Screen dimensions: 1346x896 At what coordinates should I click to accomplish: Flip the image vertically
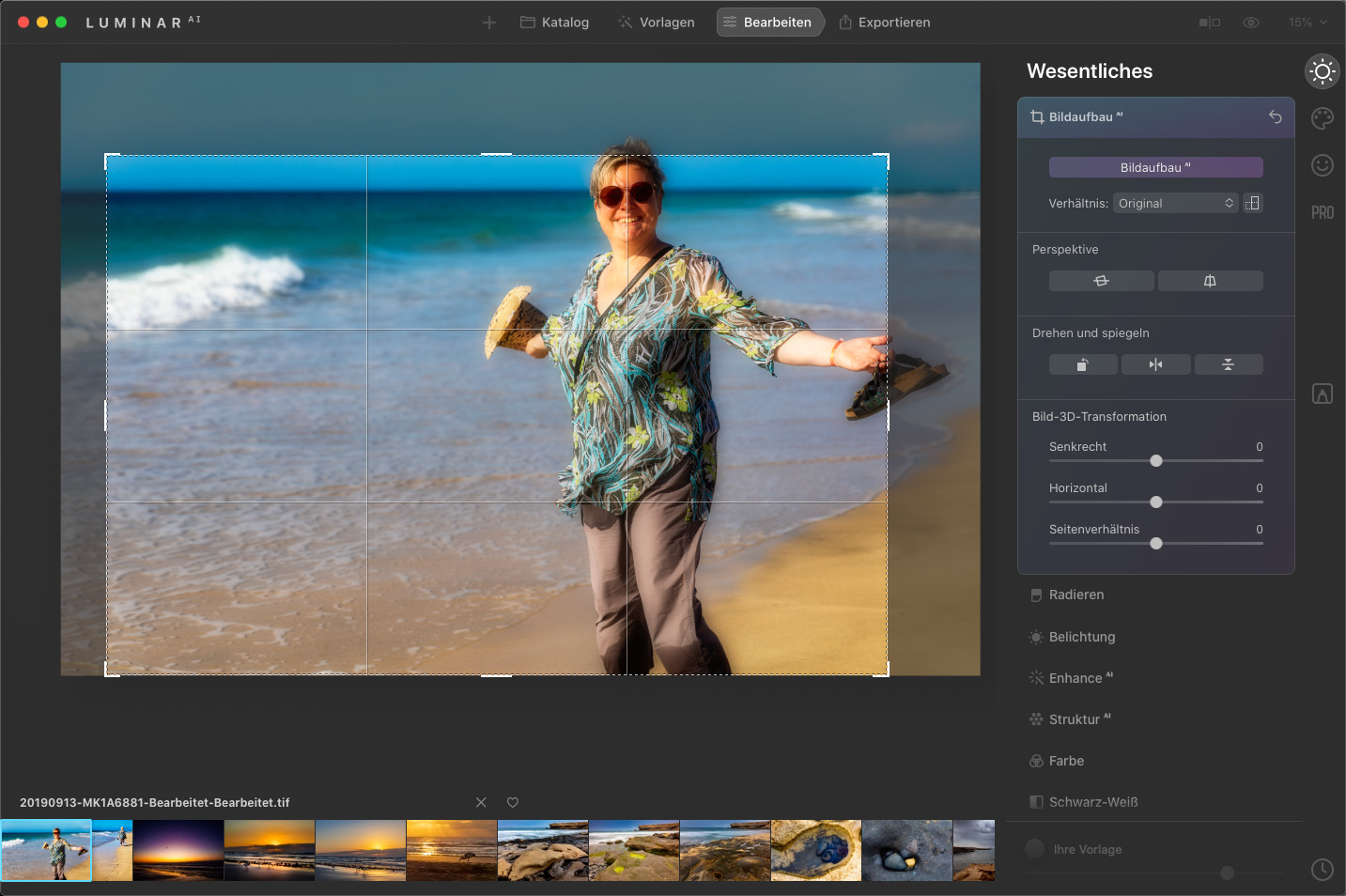1228,364
